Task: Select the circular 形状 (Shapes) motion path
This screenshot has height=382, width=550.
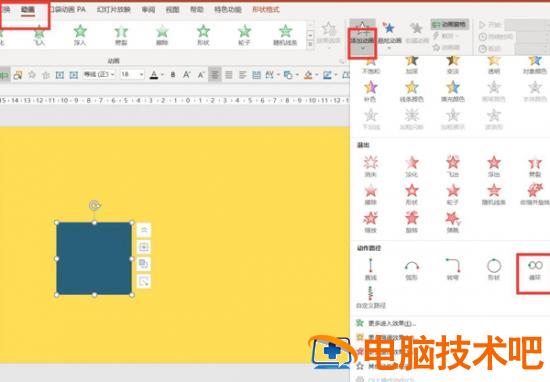Action: pos(494,269)
